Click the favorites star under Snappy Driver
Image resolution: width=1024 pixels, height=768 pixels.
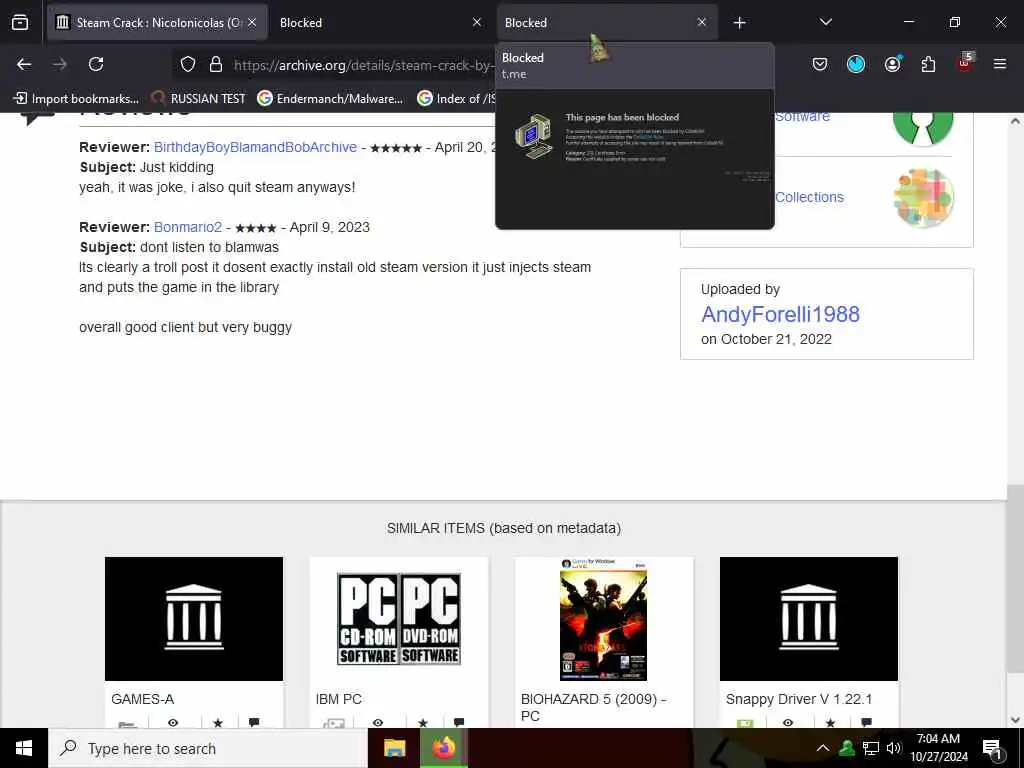click(830, 722)
